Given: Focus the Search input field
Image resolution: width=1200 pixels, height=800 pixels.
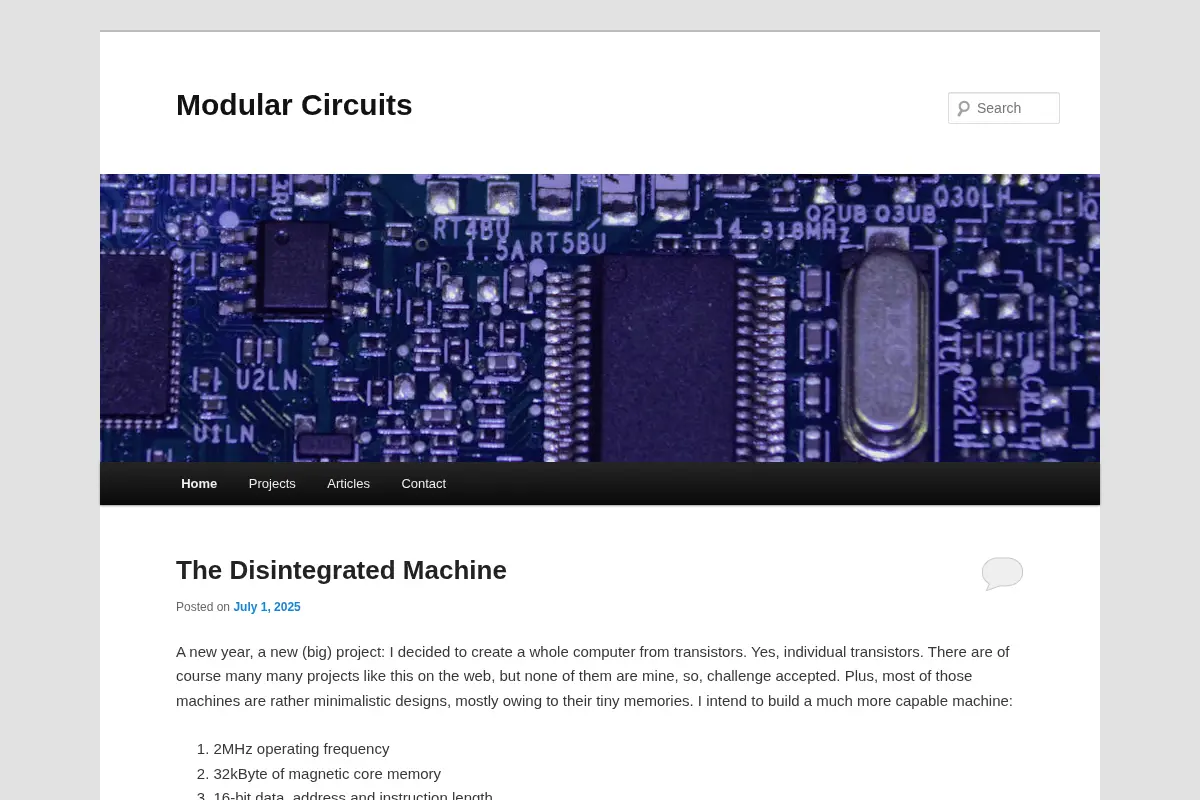Looking at the screenshot, I should click(1004, 108).
